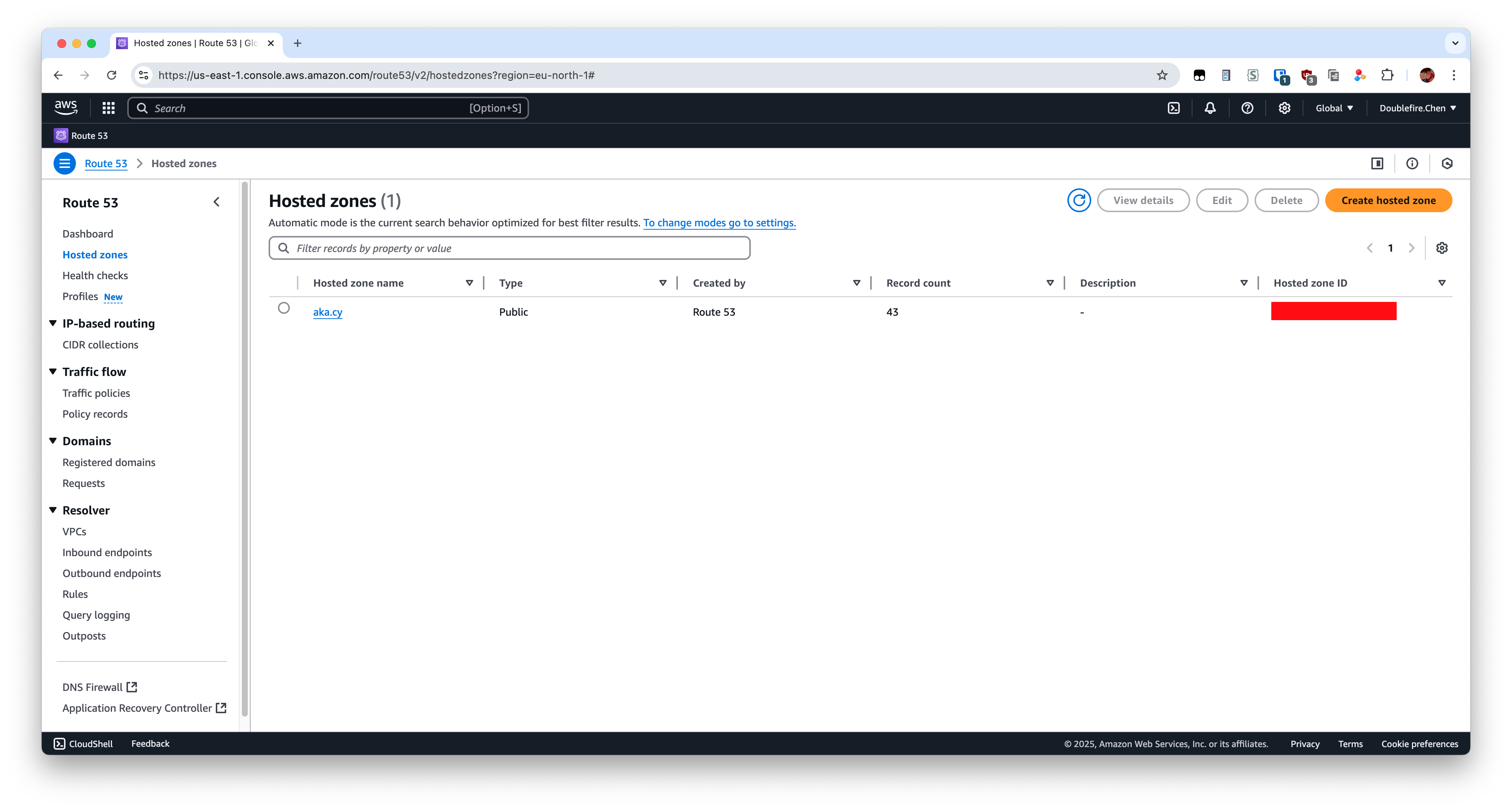Viewport: 1512px width, 810px height.
Task: Open CIDR collections in the sidebar
Action: pyautogui.click(x=100, y=345)
